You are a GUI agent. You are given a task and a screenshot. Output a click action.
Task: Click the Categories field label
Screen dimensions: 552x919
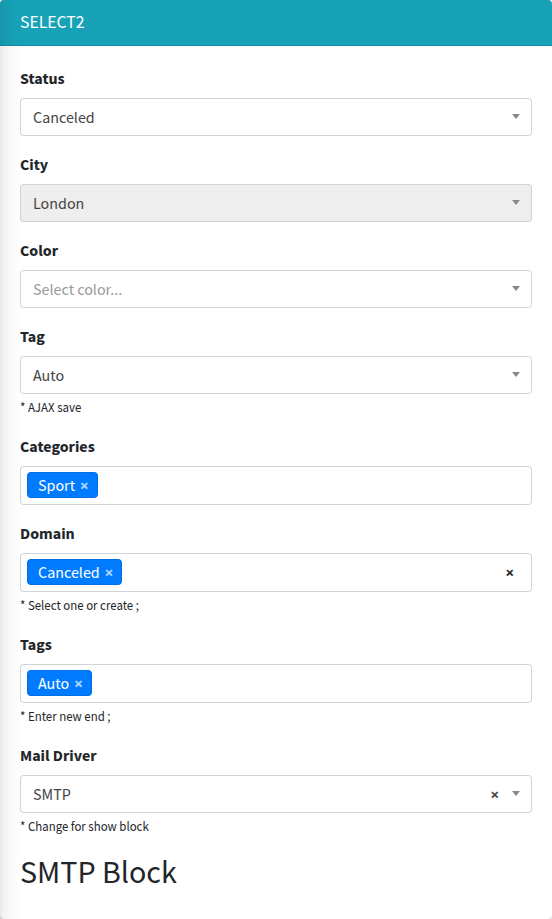[57, 447]
